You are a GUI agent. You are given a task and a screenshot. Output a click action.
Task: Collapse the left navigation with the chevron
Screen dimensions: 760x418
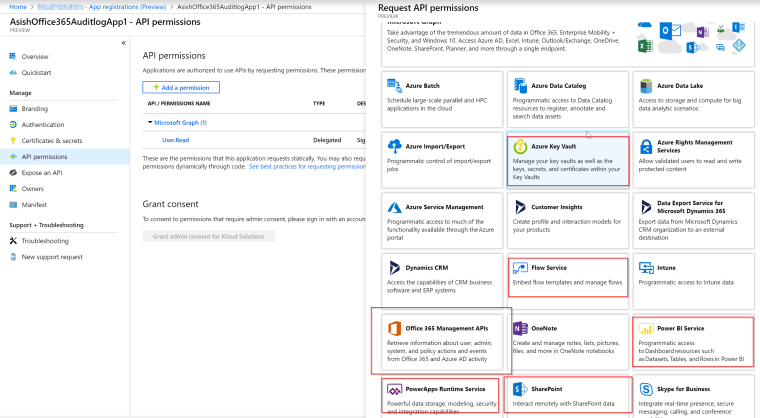pos(124,43)
